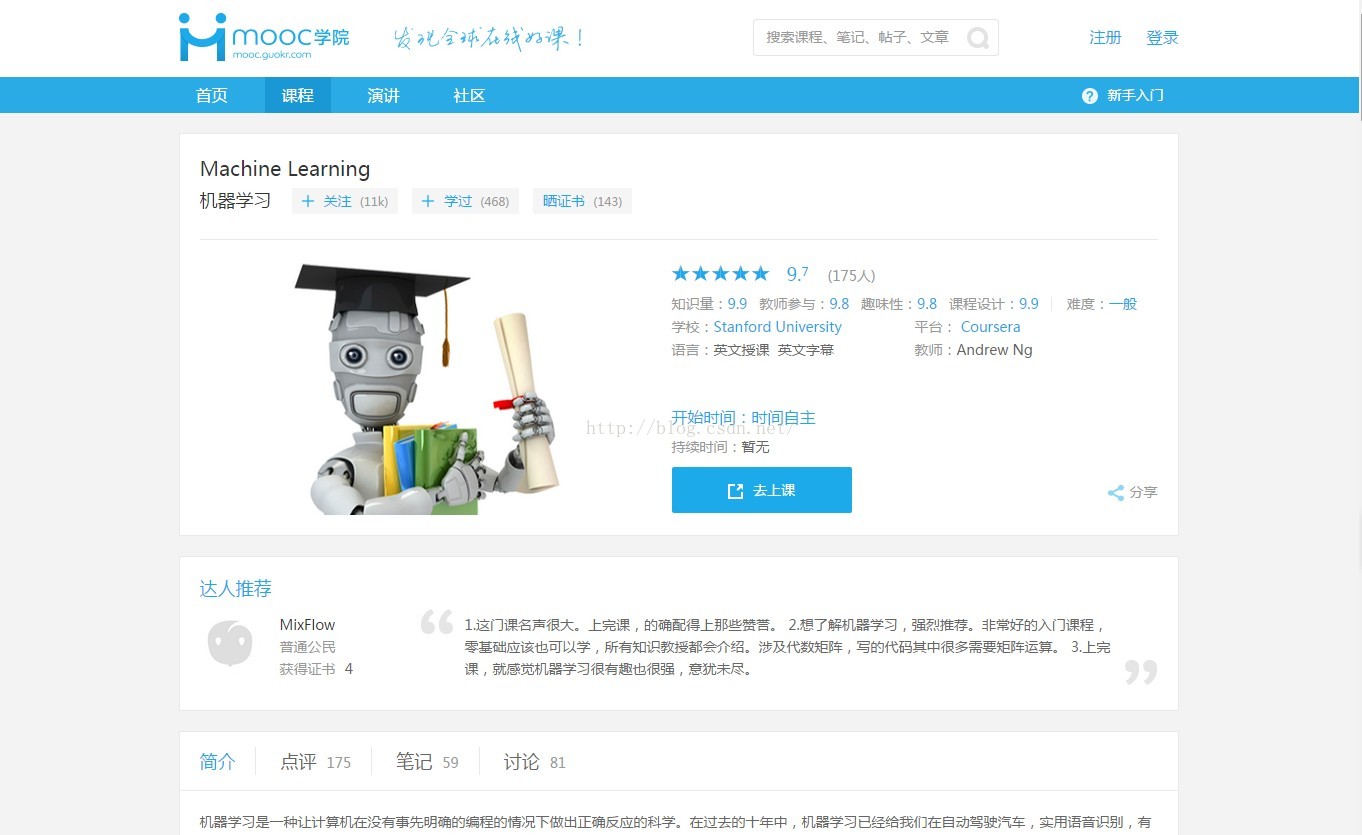This screenshot has width=1362, height=835.
Task: Click the 开始时间：时间自主 text
Action: 743,418
